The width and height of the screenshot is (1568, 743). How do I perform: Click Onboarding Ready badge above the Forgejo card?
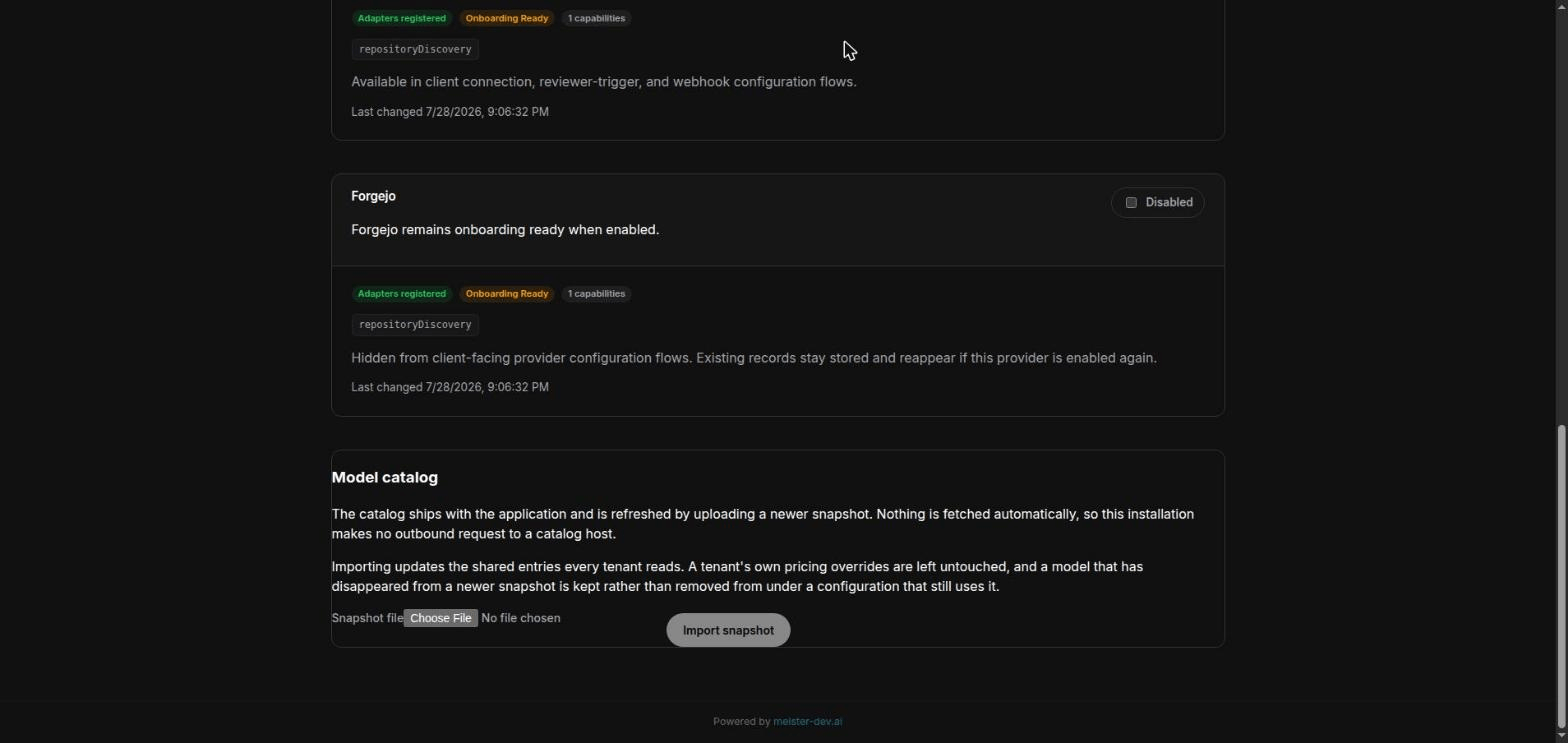click(x=507, y=18)
